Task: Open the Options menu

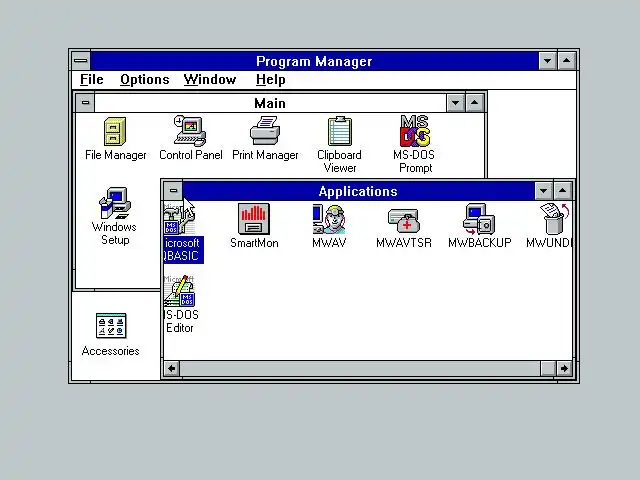Action: tap(144, 80)
